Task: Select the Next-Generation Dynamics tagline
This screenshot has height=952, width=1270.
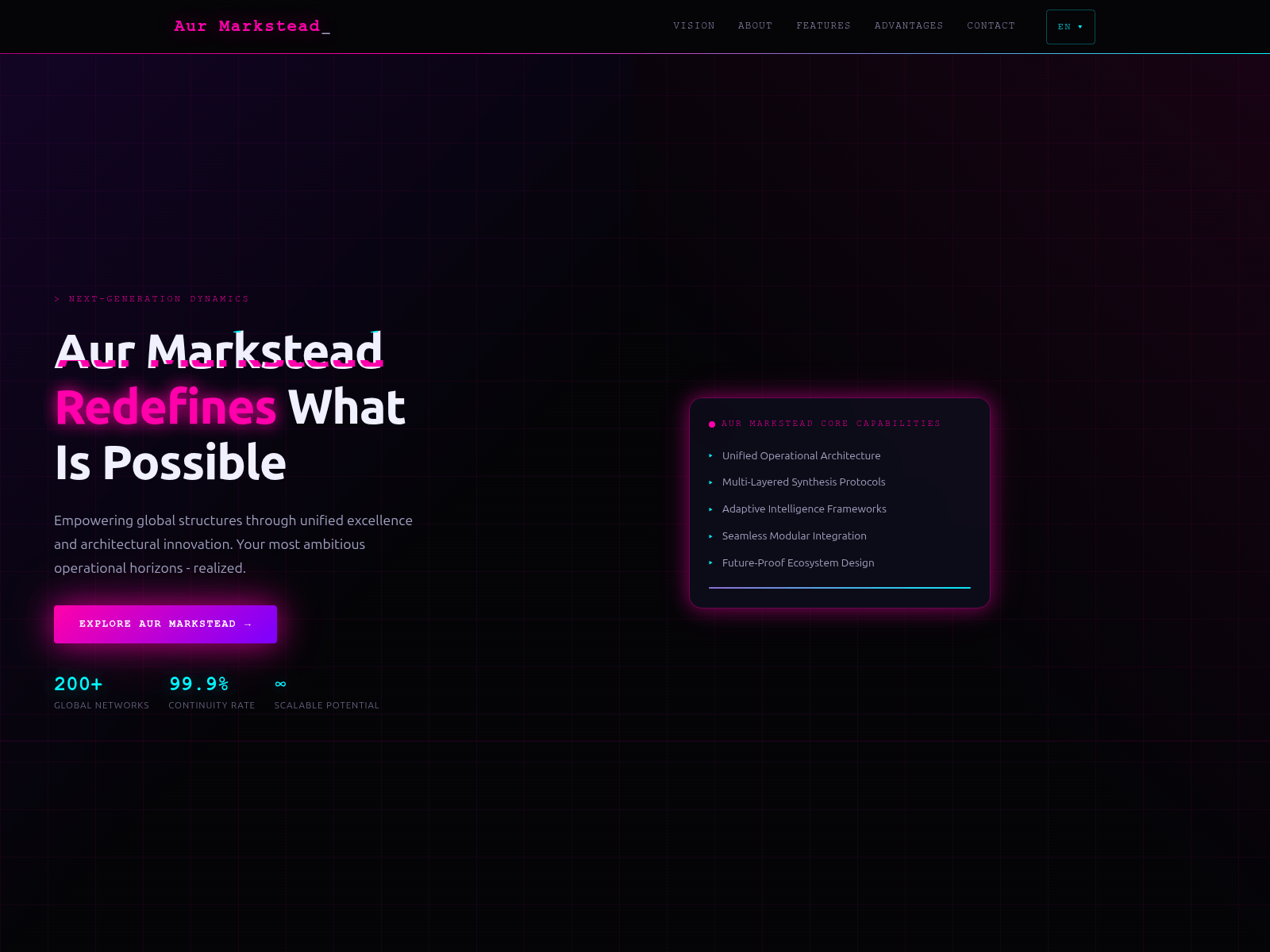Action: (x=152, y=299)
